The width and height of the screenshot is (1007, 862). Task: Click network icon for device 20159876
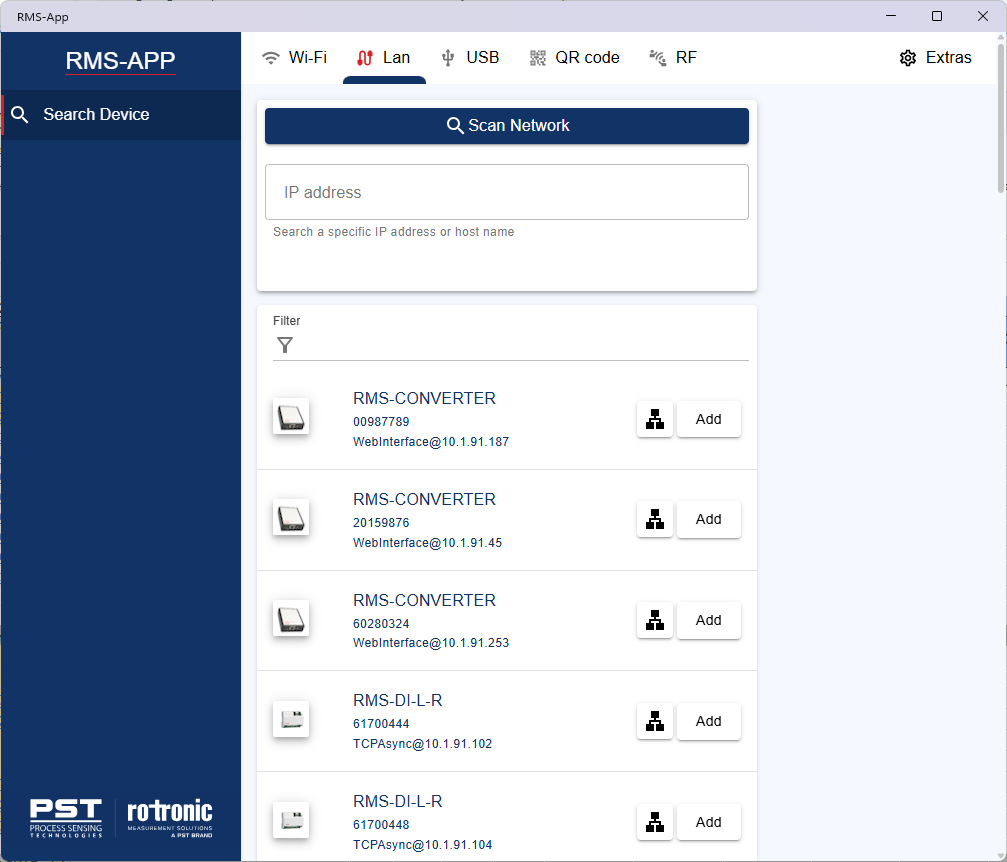click(654, 520)
